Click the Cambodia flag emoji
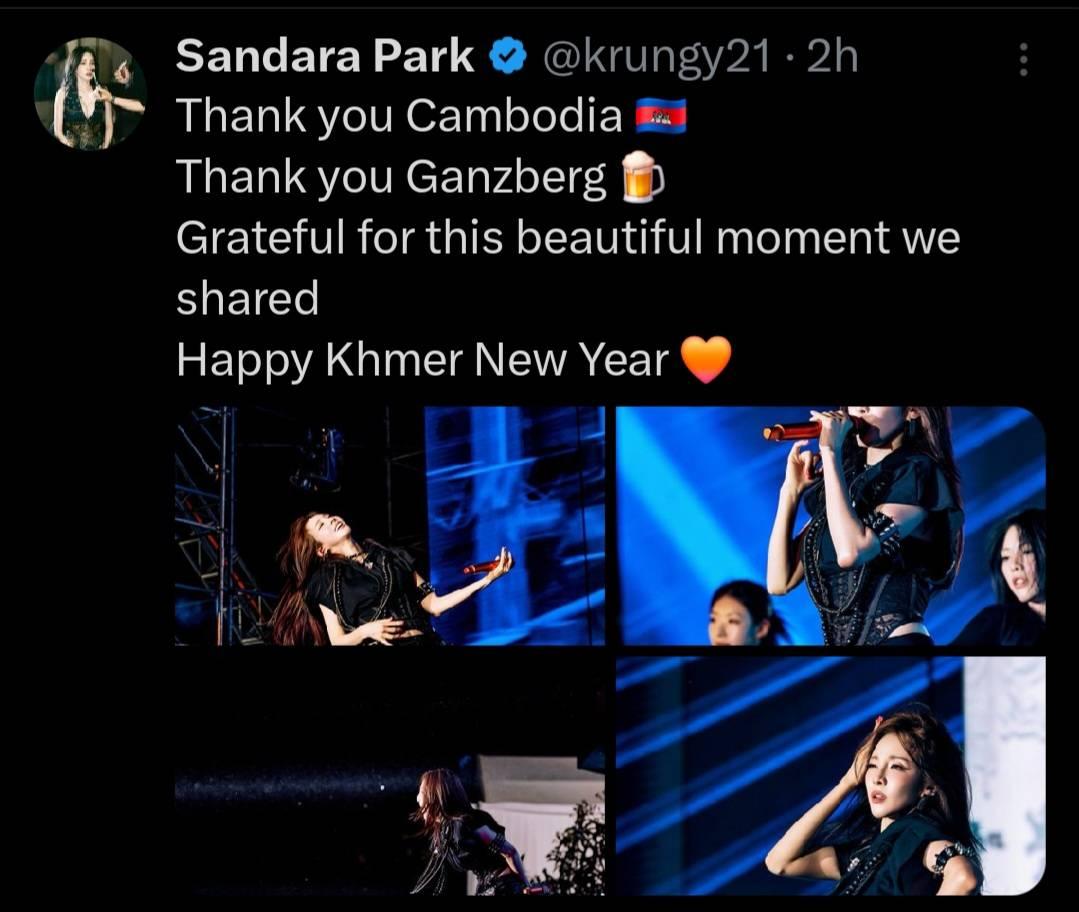1079x912 pixels. [x=660, y=115]
